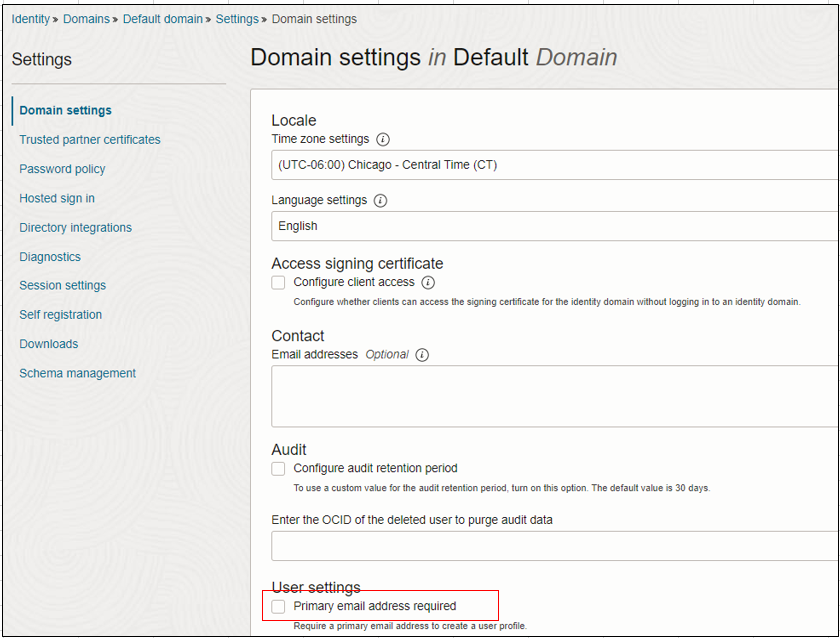
Task: Click the Settings breadcrumb link
Action: coord(237,19)
